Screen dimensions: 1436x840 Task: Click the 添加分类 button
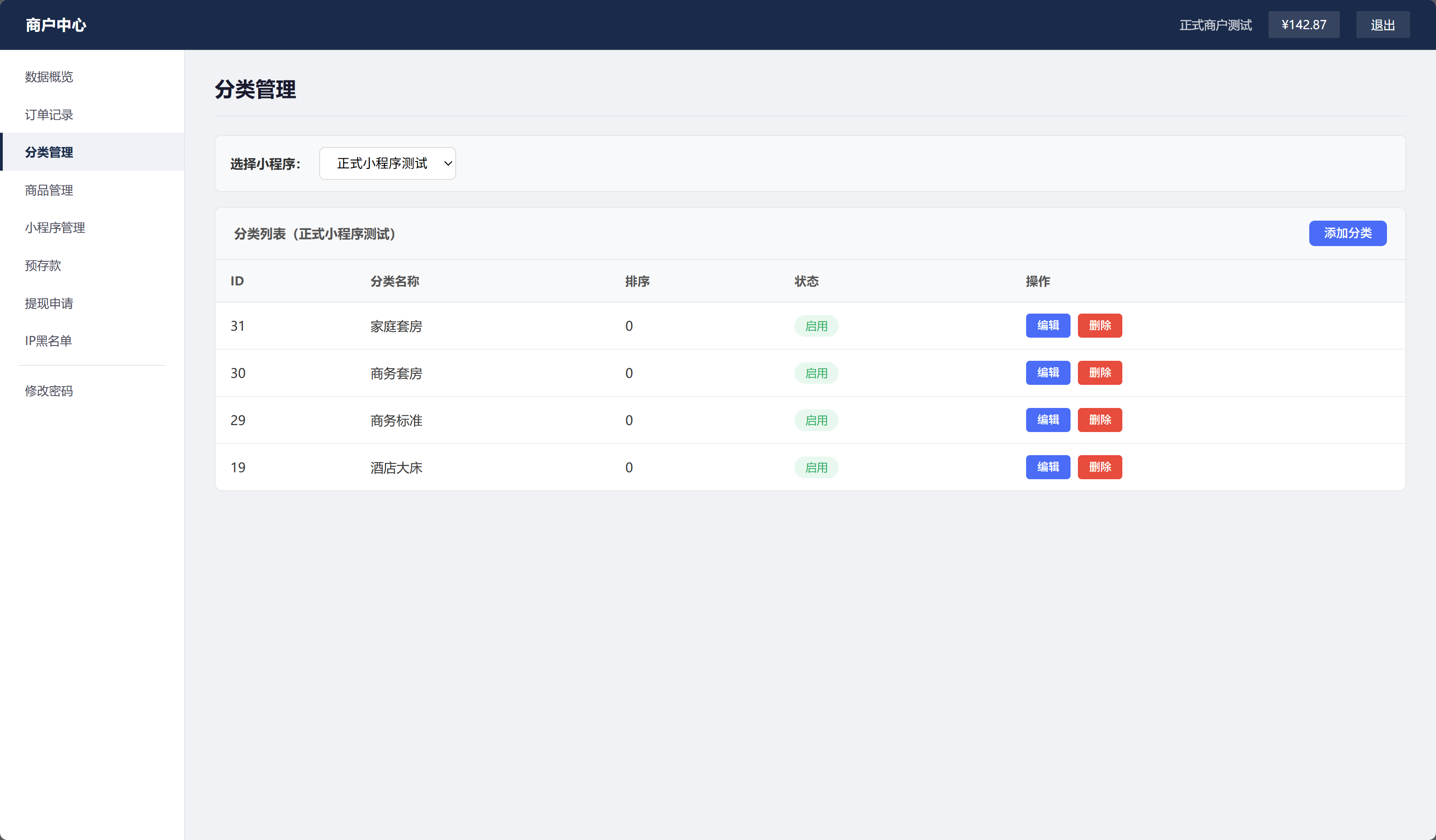[x=1347, y=233]
